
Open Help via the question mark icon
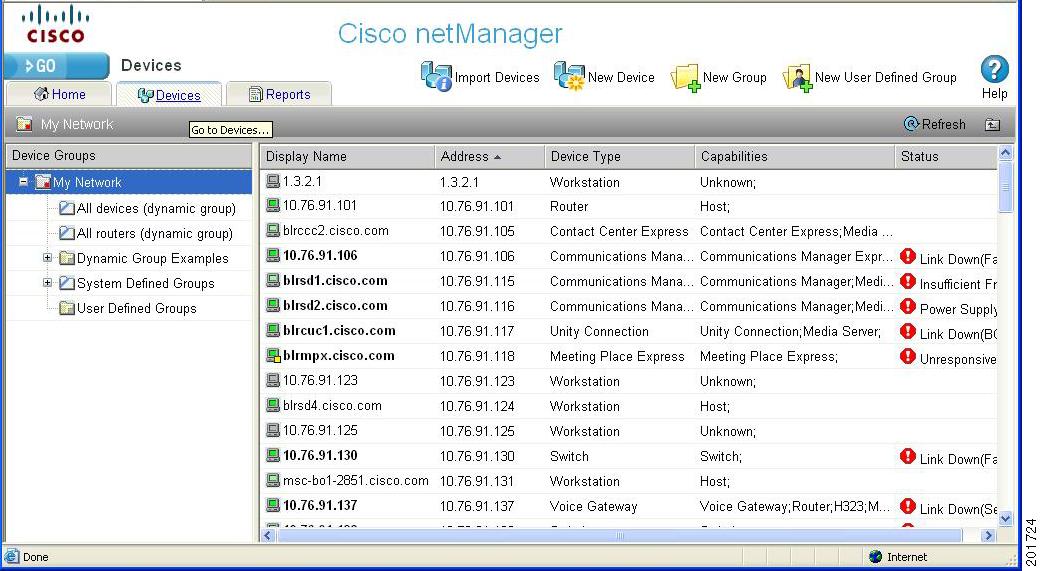click(994, 69)
